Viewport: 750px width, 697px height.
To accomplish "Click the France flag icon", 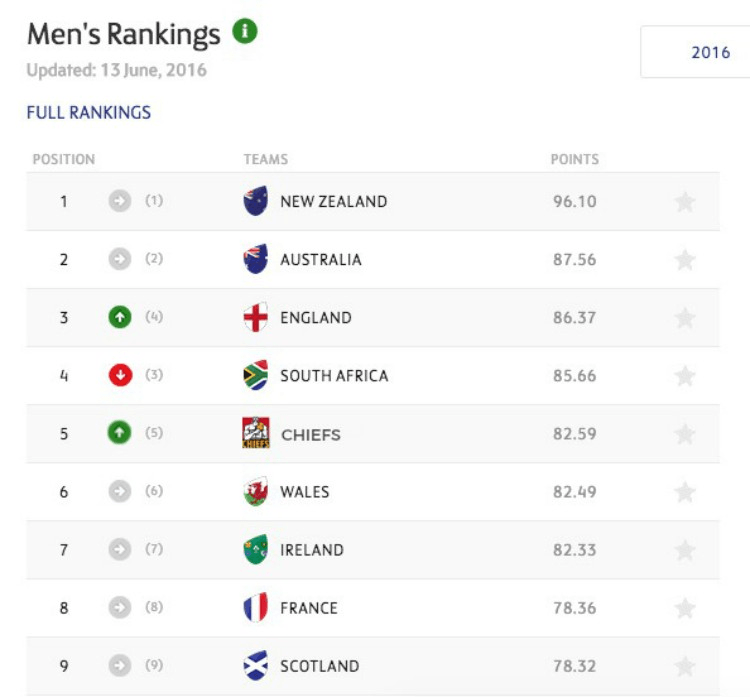I will [x=256, y=608].
